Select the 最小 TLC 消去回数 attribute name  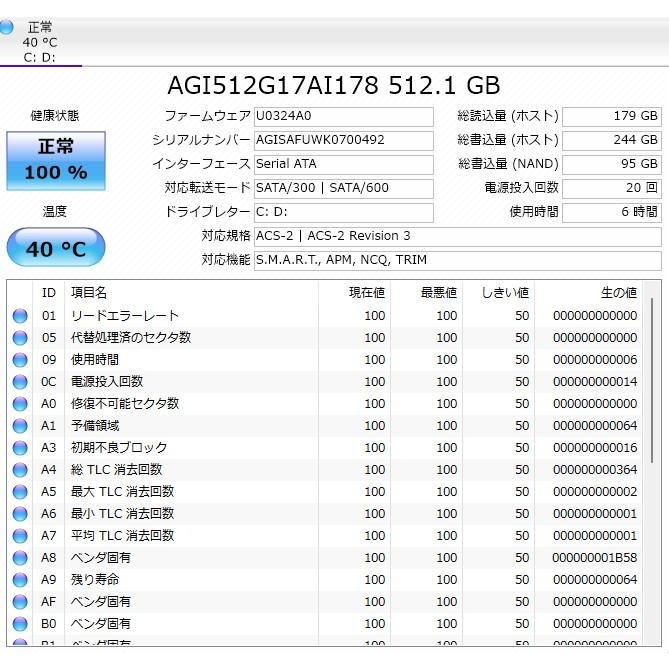pyautogui.click(x=122, y=514)
